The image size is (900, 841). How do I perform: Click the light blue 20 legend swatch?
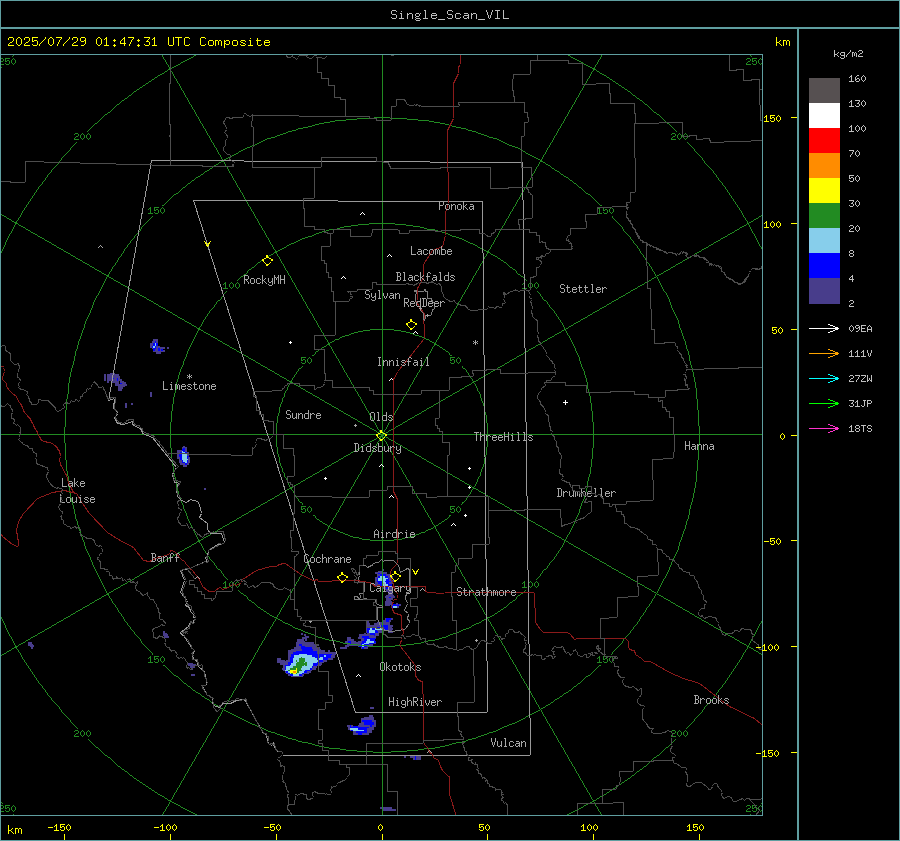824,241
